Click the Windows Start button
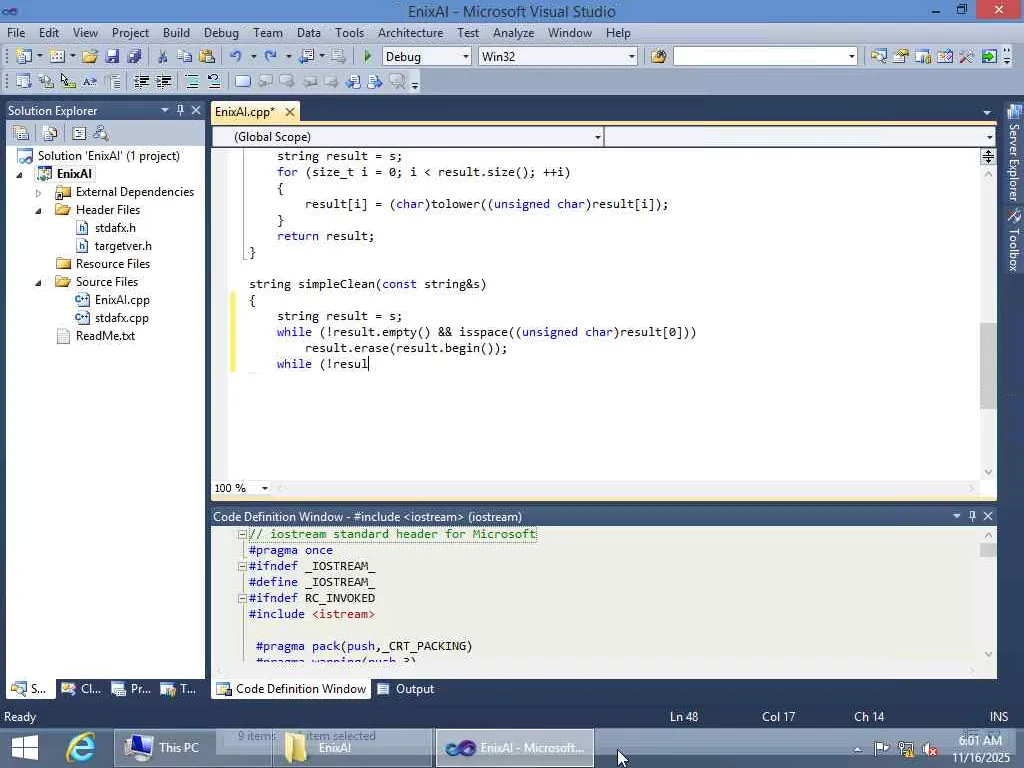 [x=25, y=748]
